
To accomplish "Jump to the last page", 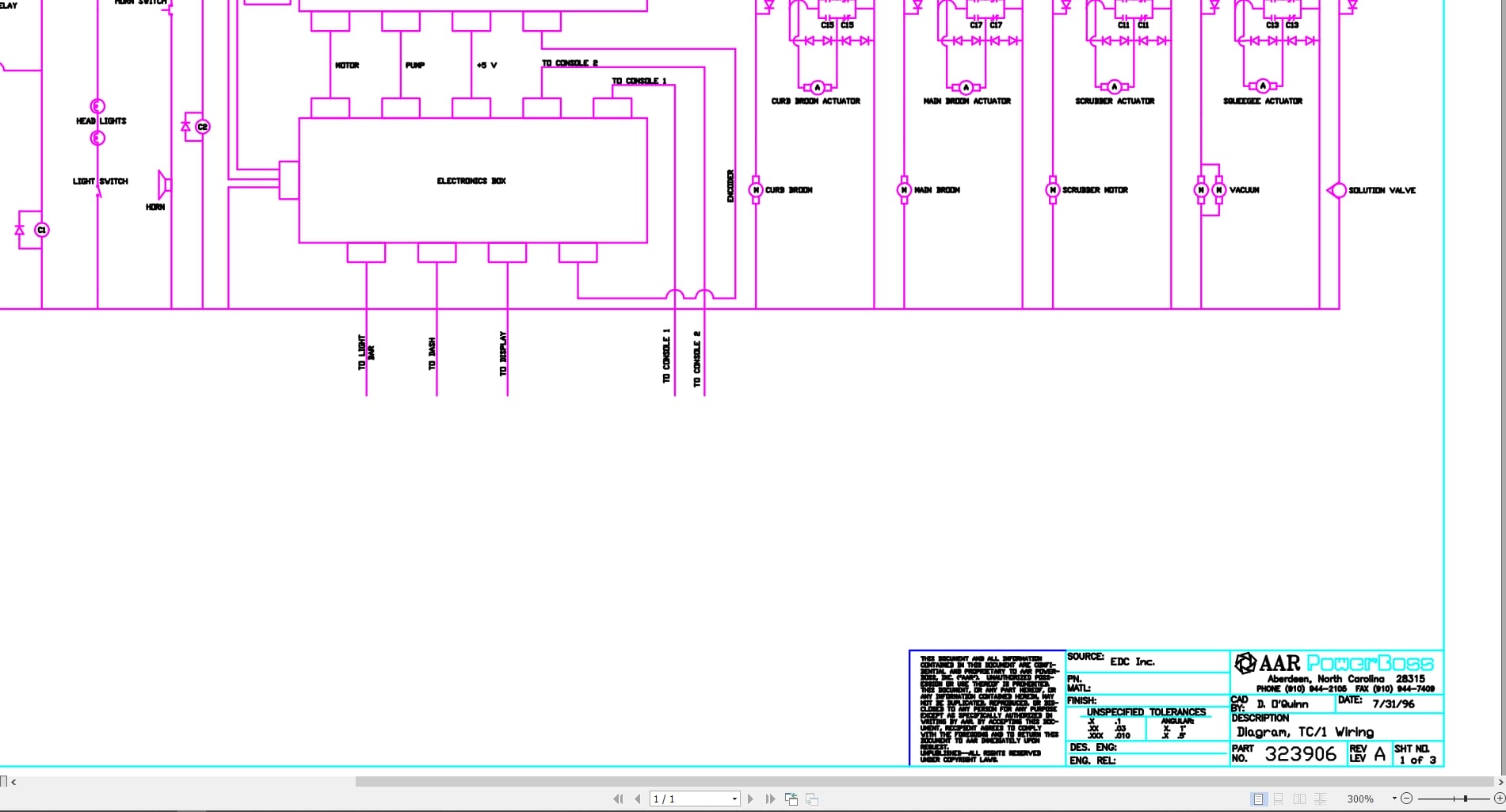I will point(771,799).
